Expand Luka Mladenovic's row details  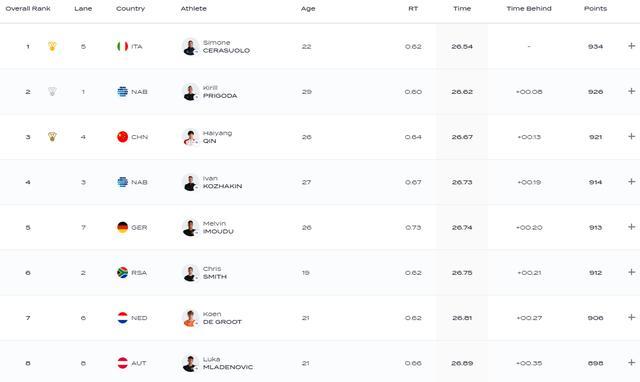[x=631, y=362]
